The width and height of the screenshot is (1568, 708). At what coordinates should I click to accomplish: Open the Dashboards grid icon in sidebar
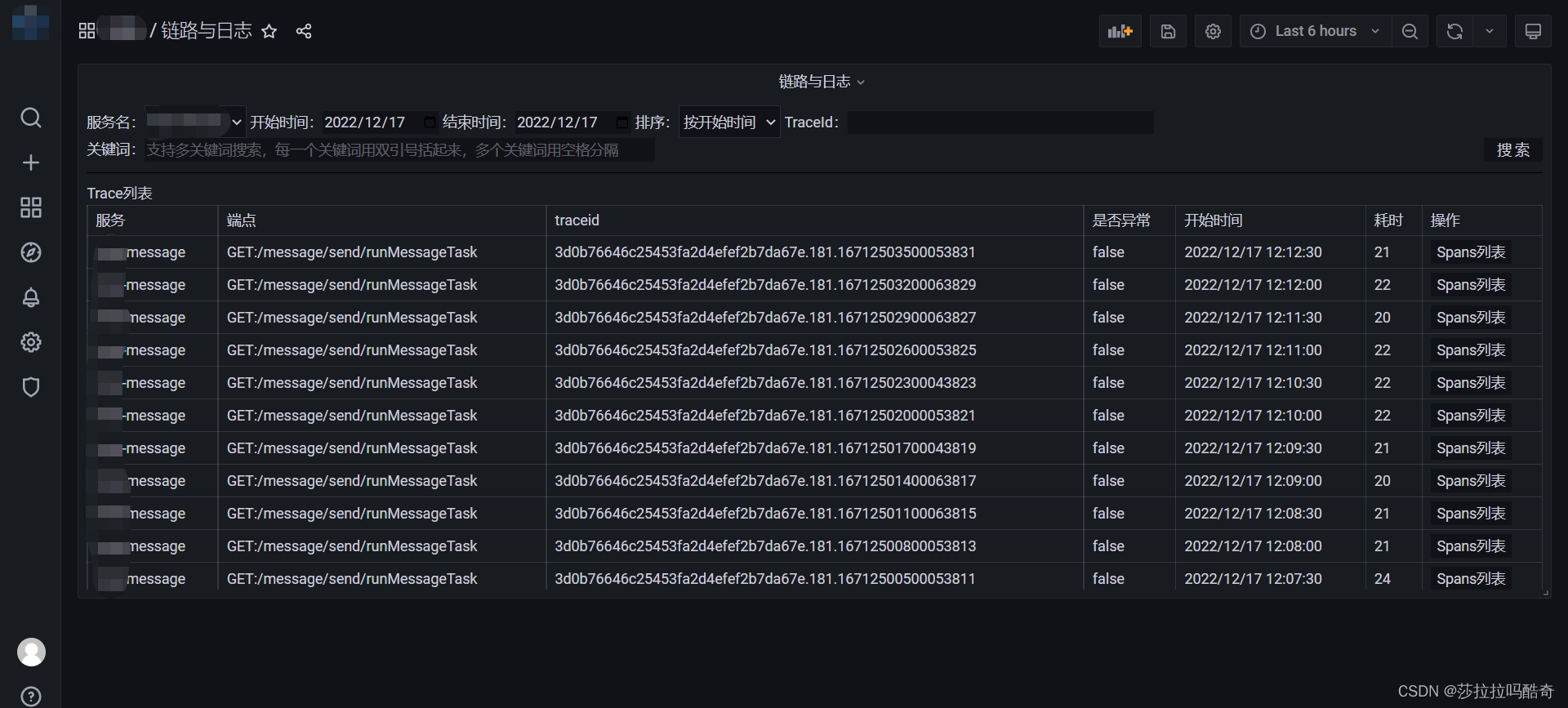31,207
